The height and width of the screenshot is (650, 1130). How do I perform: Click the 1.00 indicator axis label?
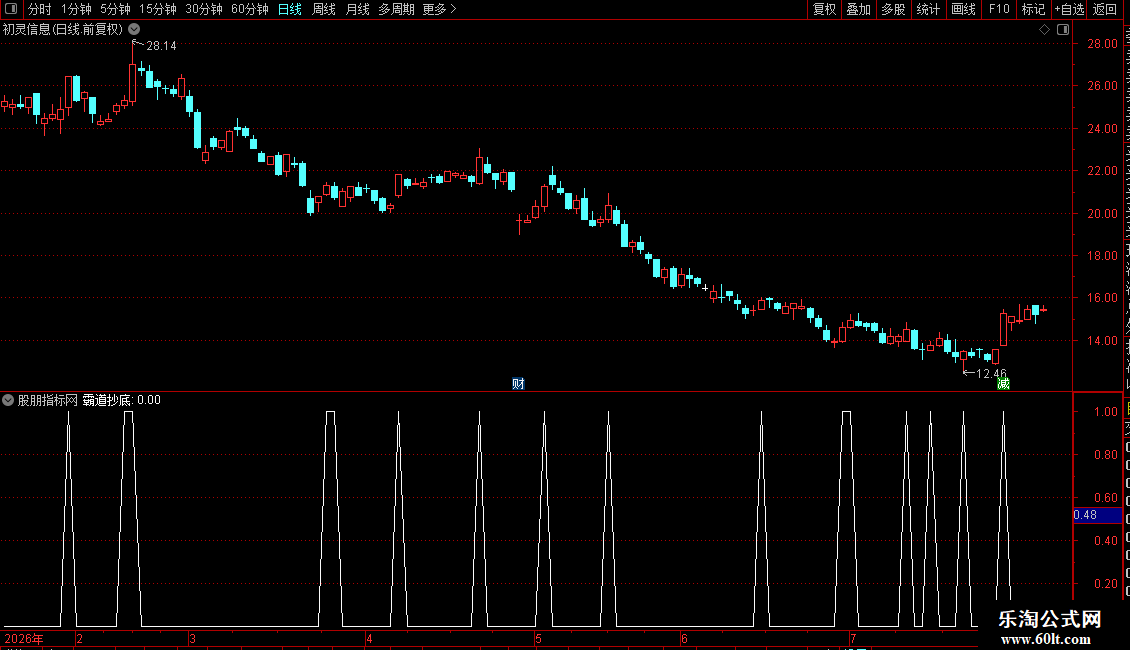pyautogui.click(x=1106, y=411)
